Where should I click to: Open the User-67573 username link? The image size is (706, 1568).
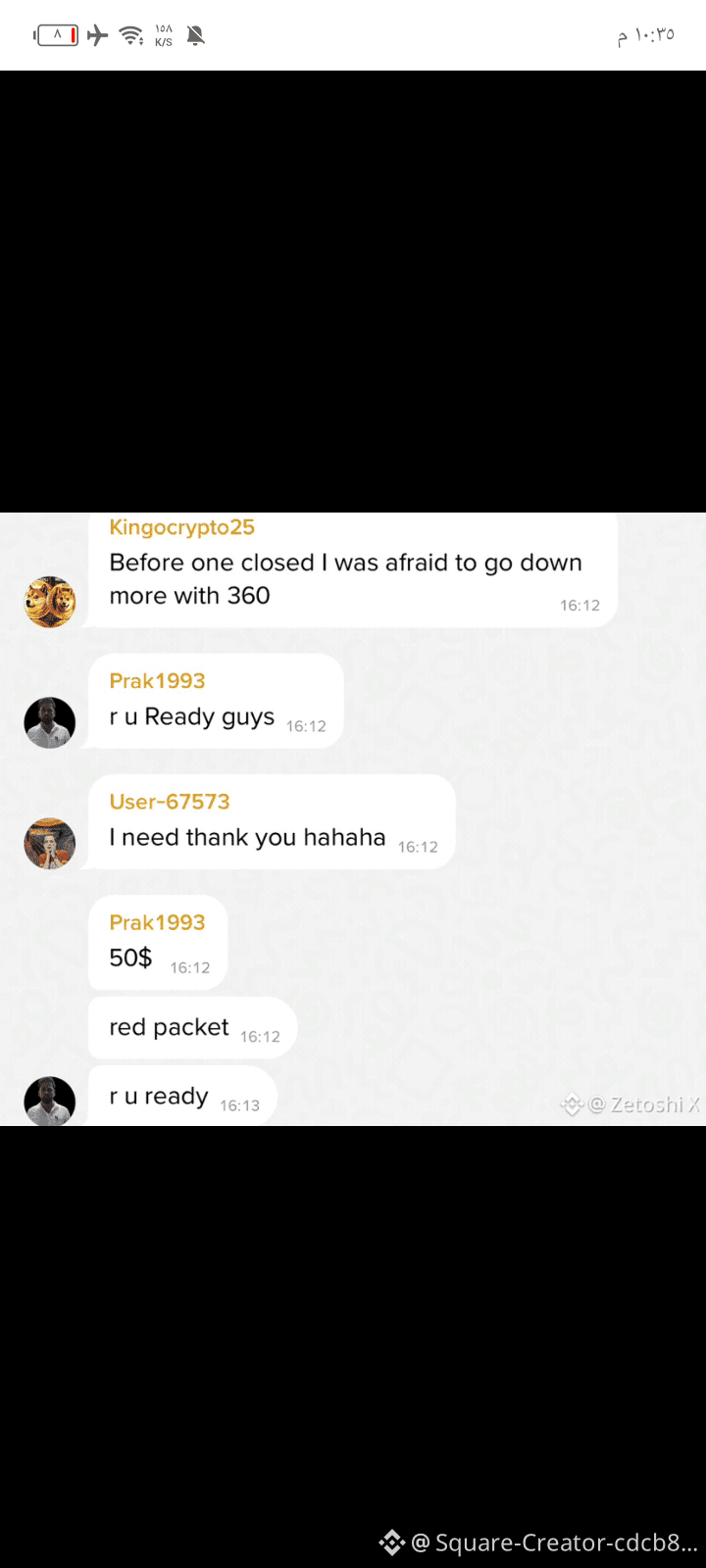point(170,802)
